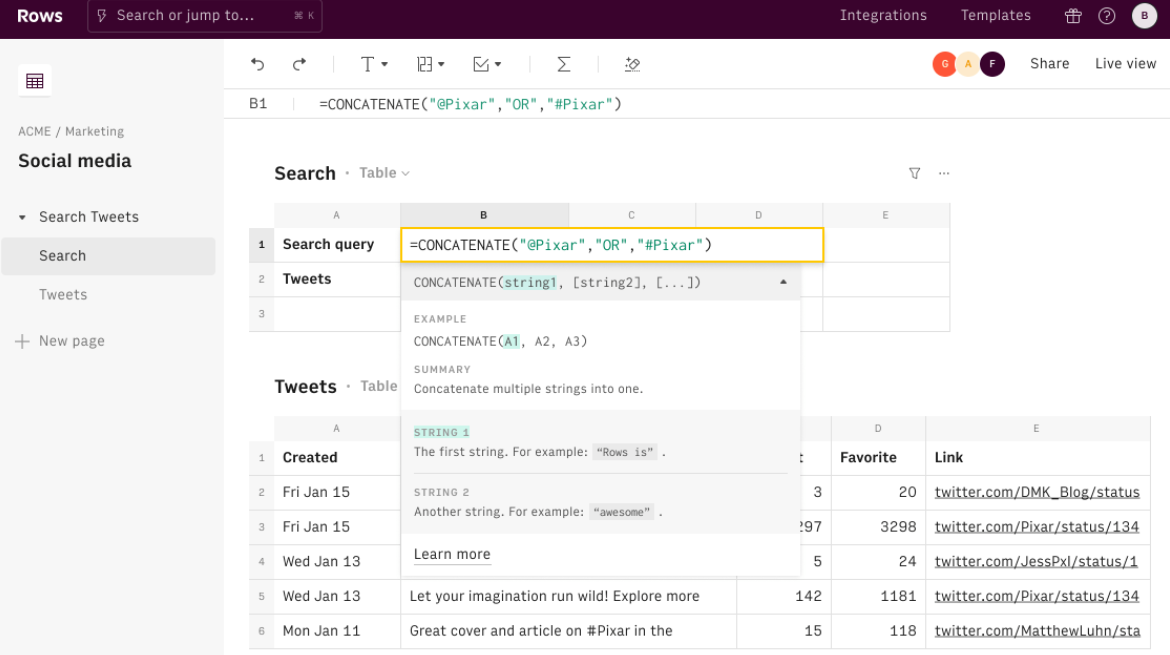Open the Search table three-dot menu
Viewport: 1170px width, 655px height.
point(943,173)
